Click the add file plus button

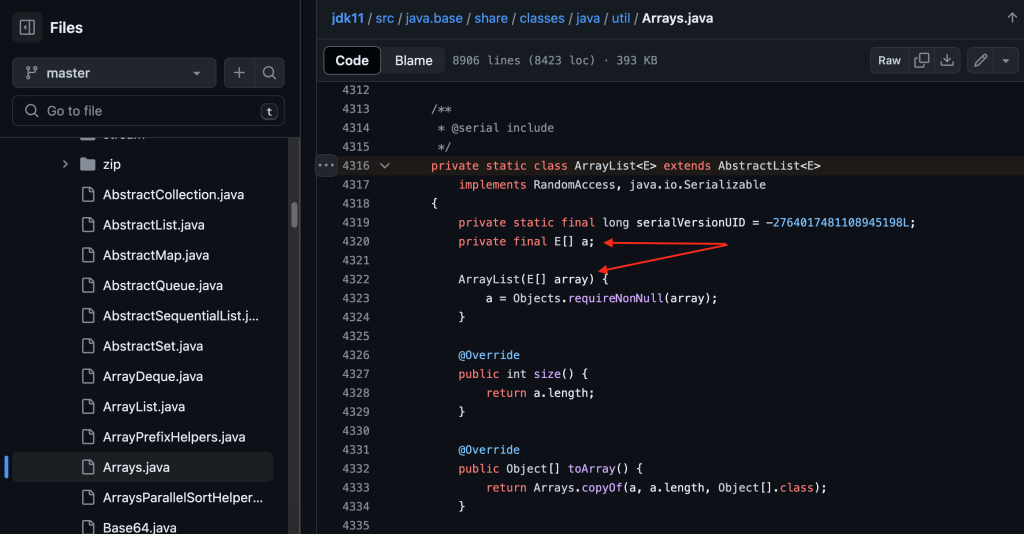point(239,72)
